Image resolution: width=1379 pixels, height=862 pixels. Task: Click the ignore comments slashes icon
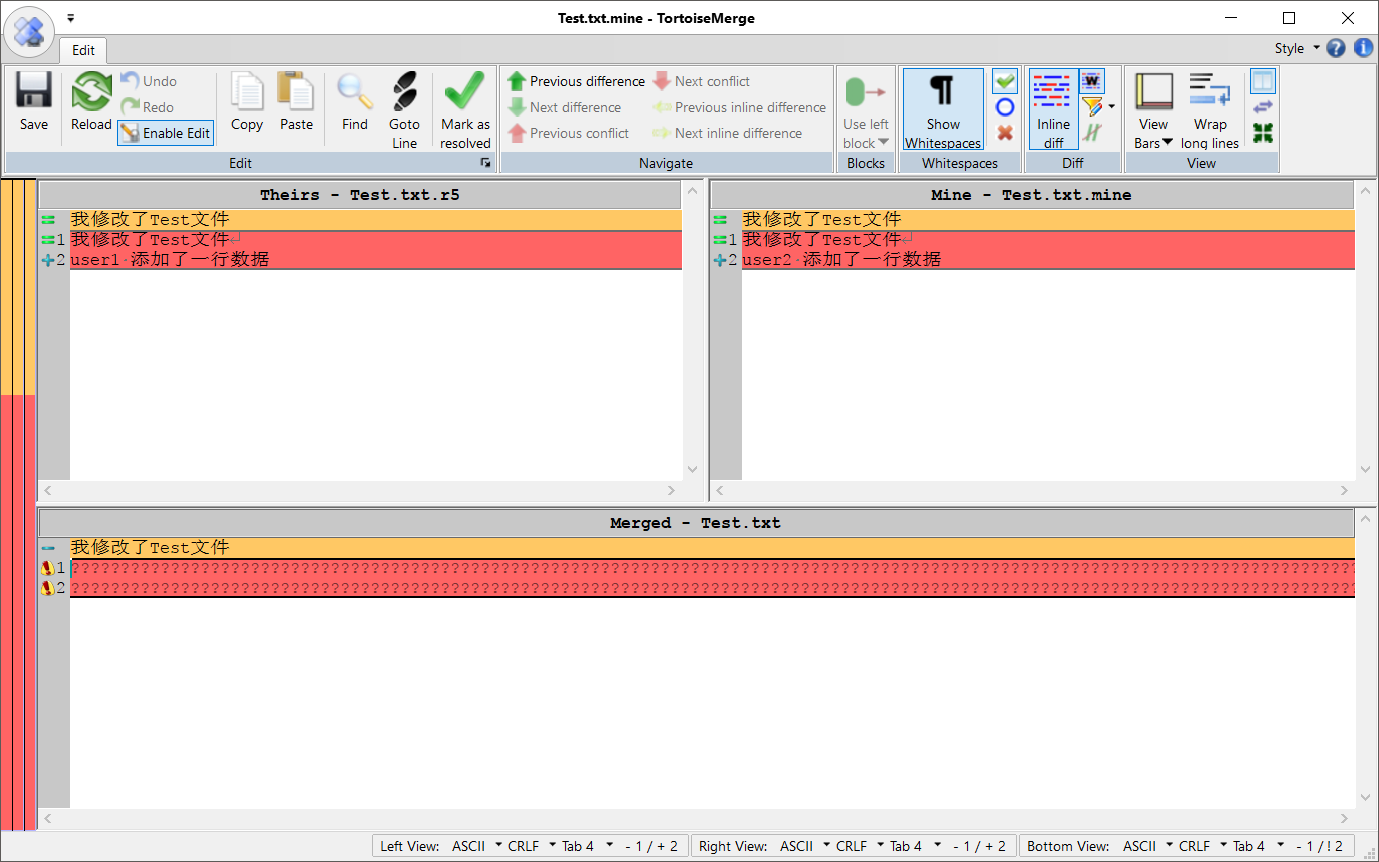tap(1092, 133)
